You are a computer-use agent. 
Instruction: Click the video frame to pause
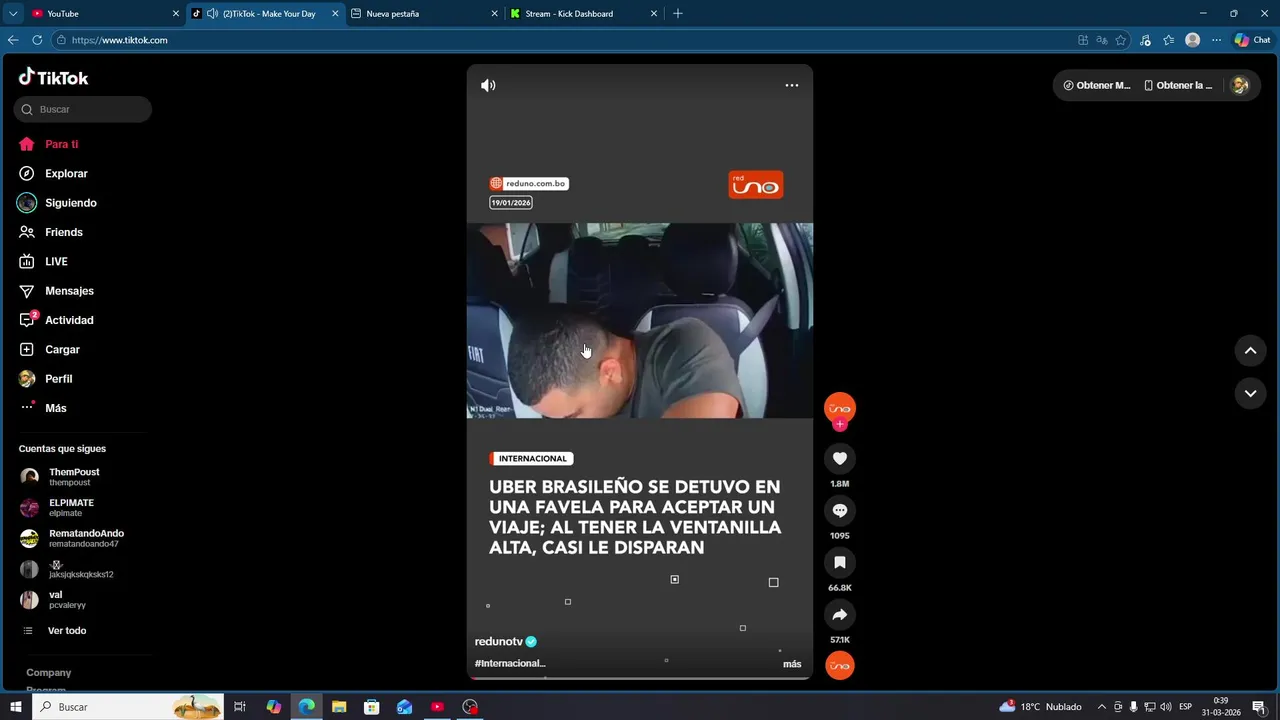tap(640, 320)
